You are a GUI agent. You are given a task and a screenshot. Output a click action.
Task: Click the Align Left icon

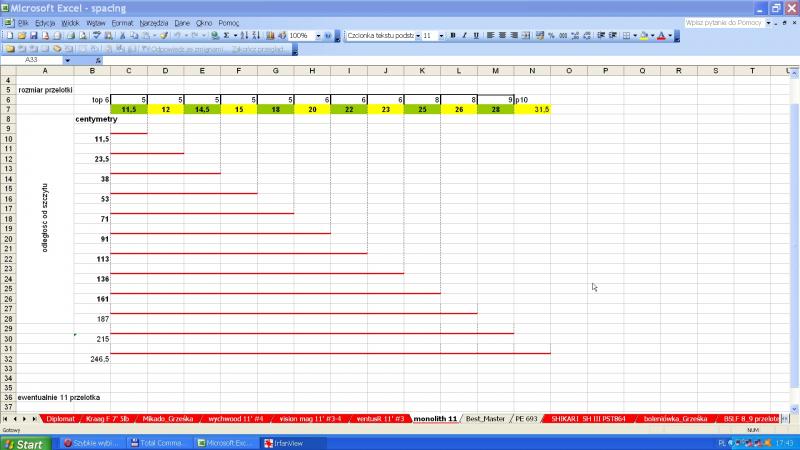pos(490,35)
